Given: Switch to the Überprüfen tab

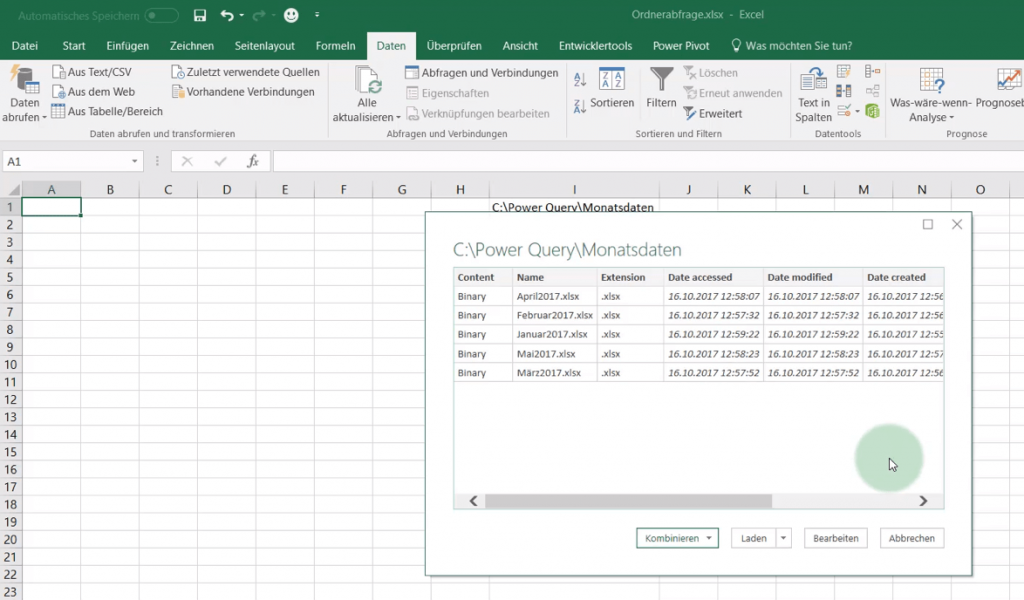Looking at the screenshot, I should 454,46.
